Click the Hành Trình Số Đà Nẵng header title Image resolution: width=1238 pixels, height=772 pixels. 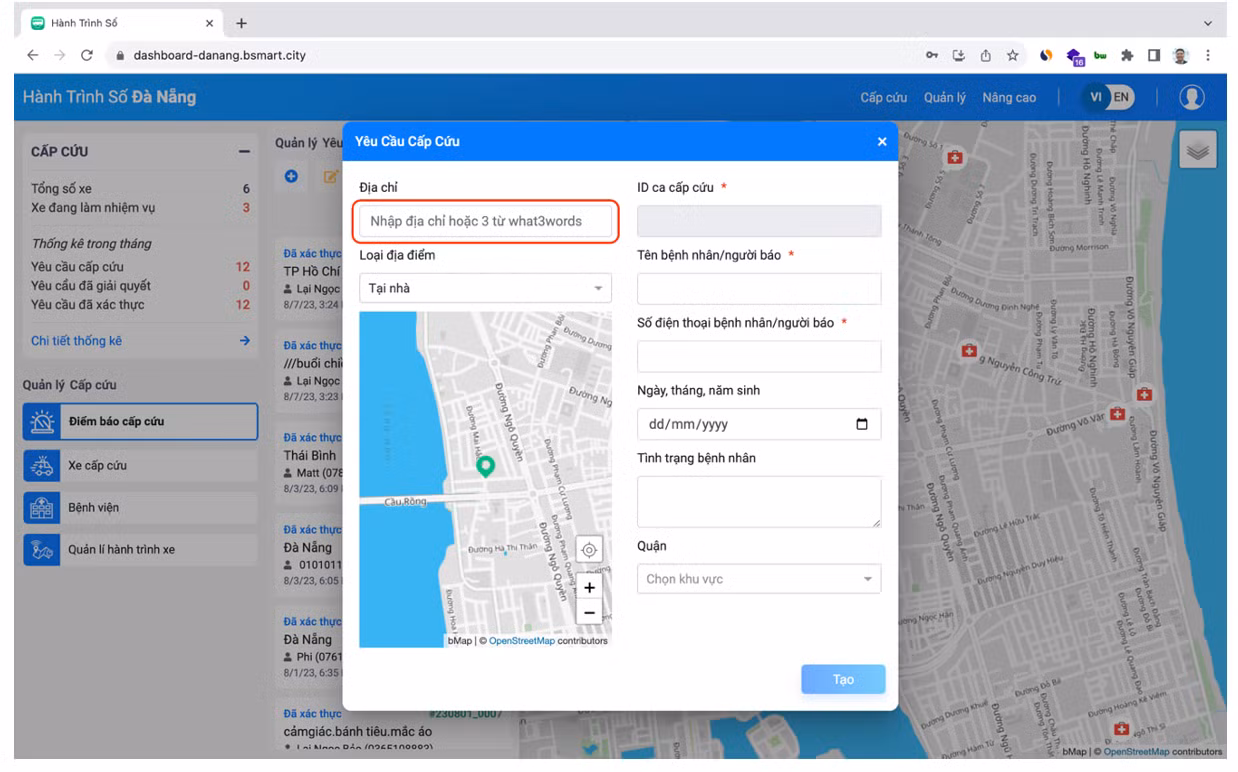pos(109,97)
